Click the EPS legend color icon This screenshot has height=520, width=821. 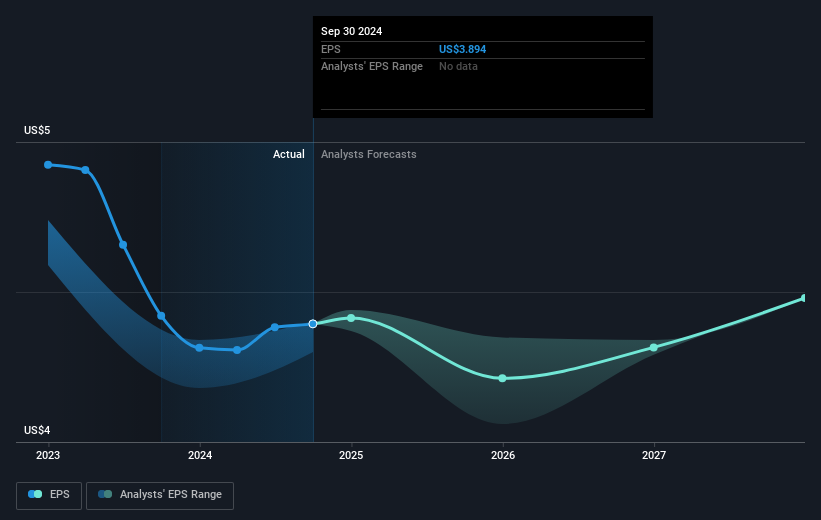click(35, 494)
